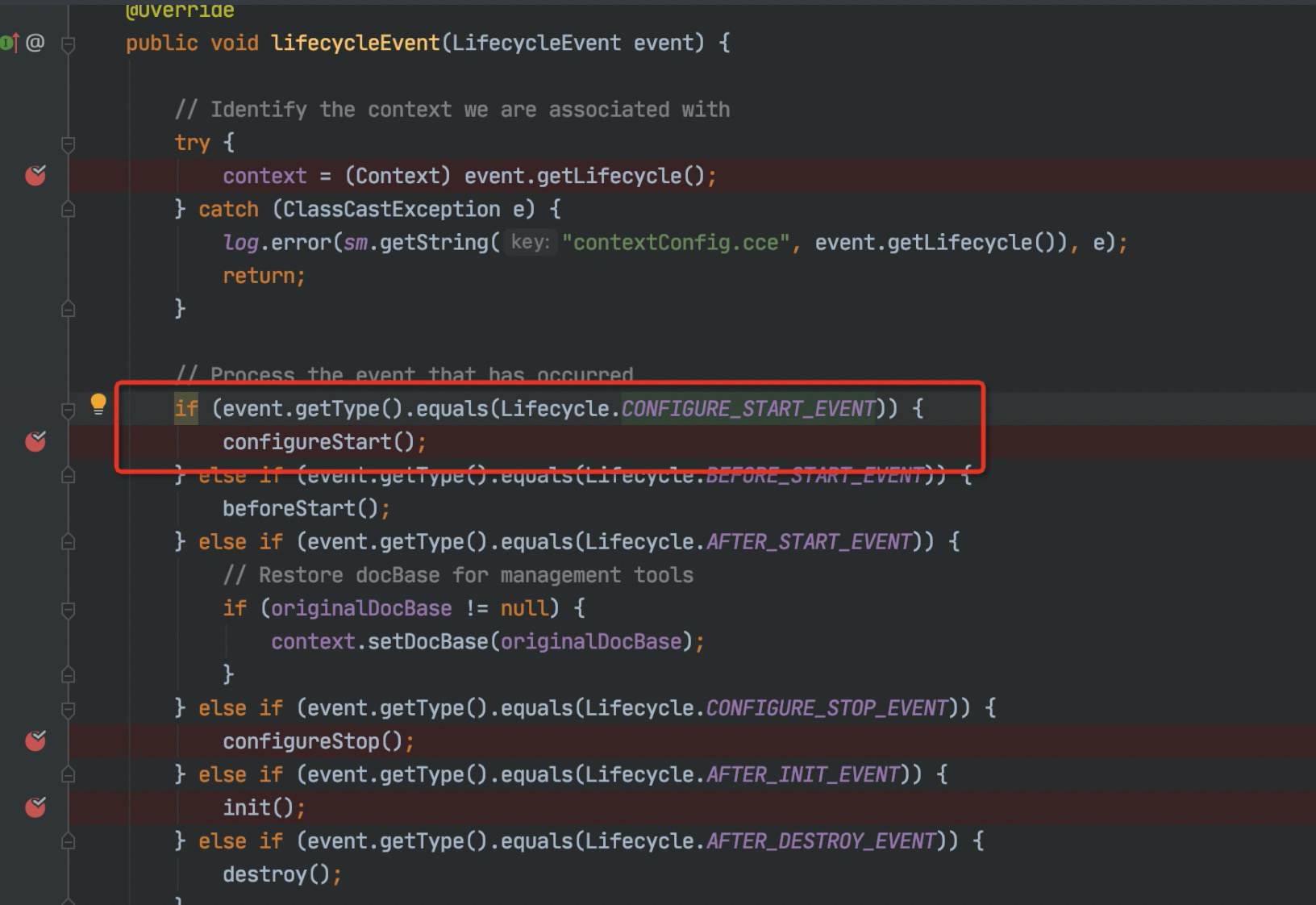Click the ClassCastException type name
The image size is (1316, 905).
pyautogui.click(x=391, y=209)
